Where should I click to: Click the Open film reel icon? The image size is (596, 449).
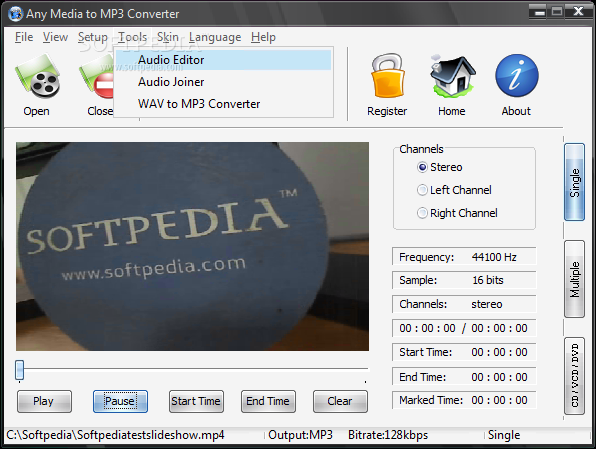[x=37, y=76]
